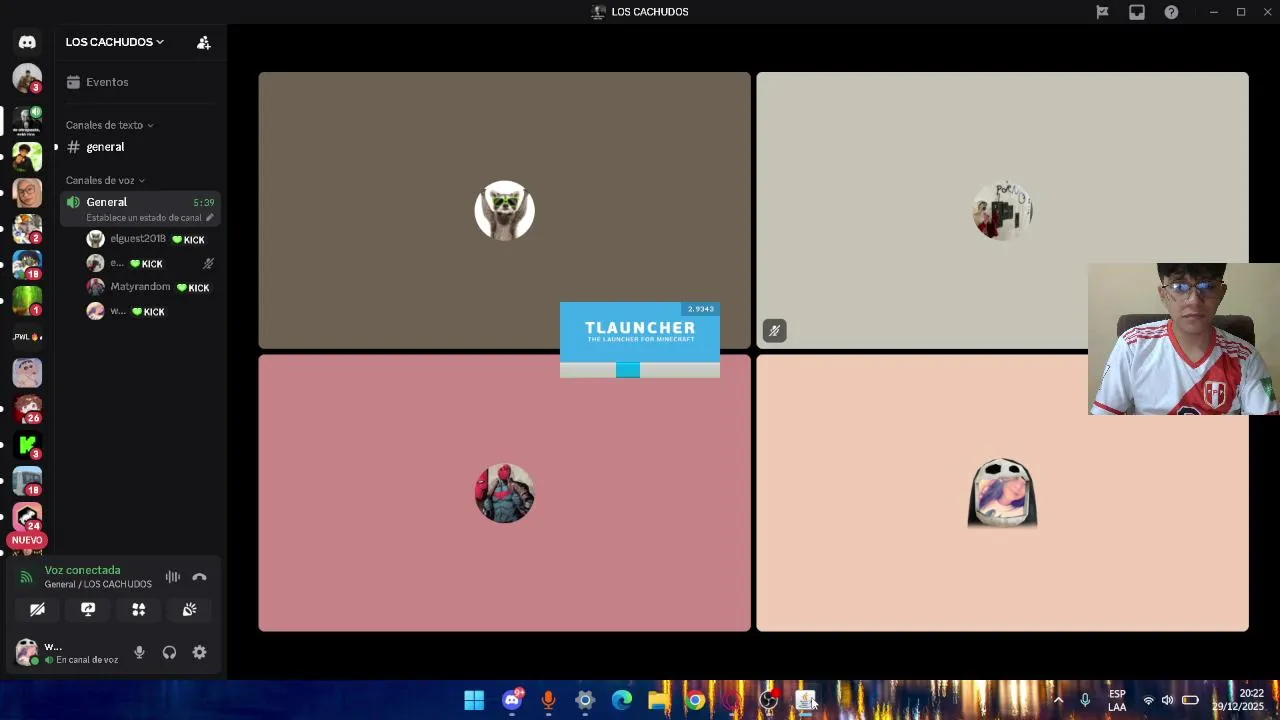Collapse the Canales de texto category
The image size is (1280, 720).
coord(109,125)
